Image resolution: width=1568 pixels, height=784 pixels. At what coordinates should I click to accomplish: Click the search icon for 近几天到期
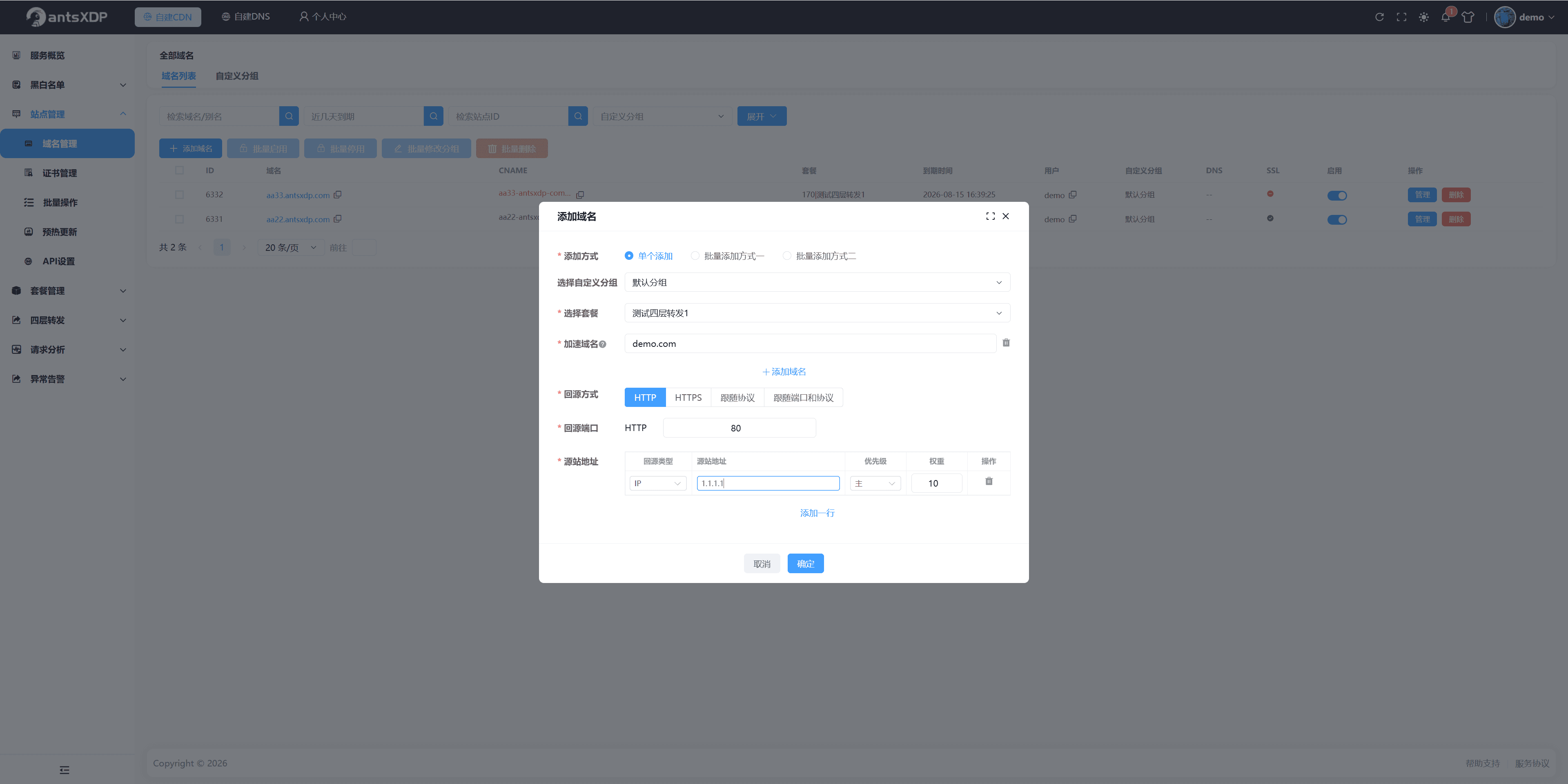click(x=433, y=116)
